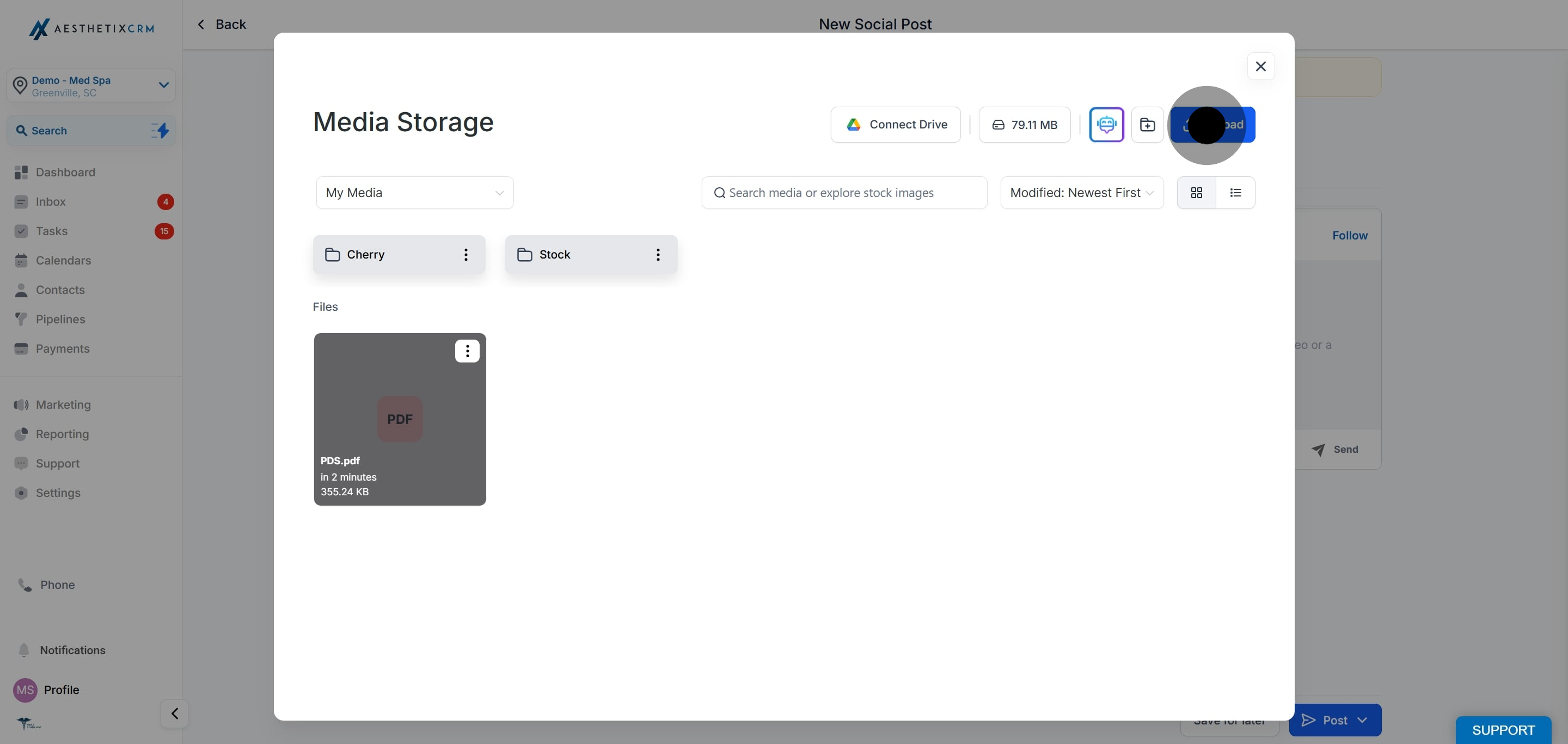Click the quick actions lightning icon
The image size is (1568, 744).
point(160,130)
